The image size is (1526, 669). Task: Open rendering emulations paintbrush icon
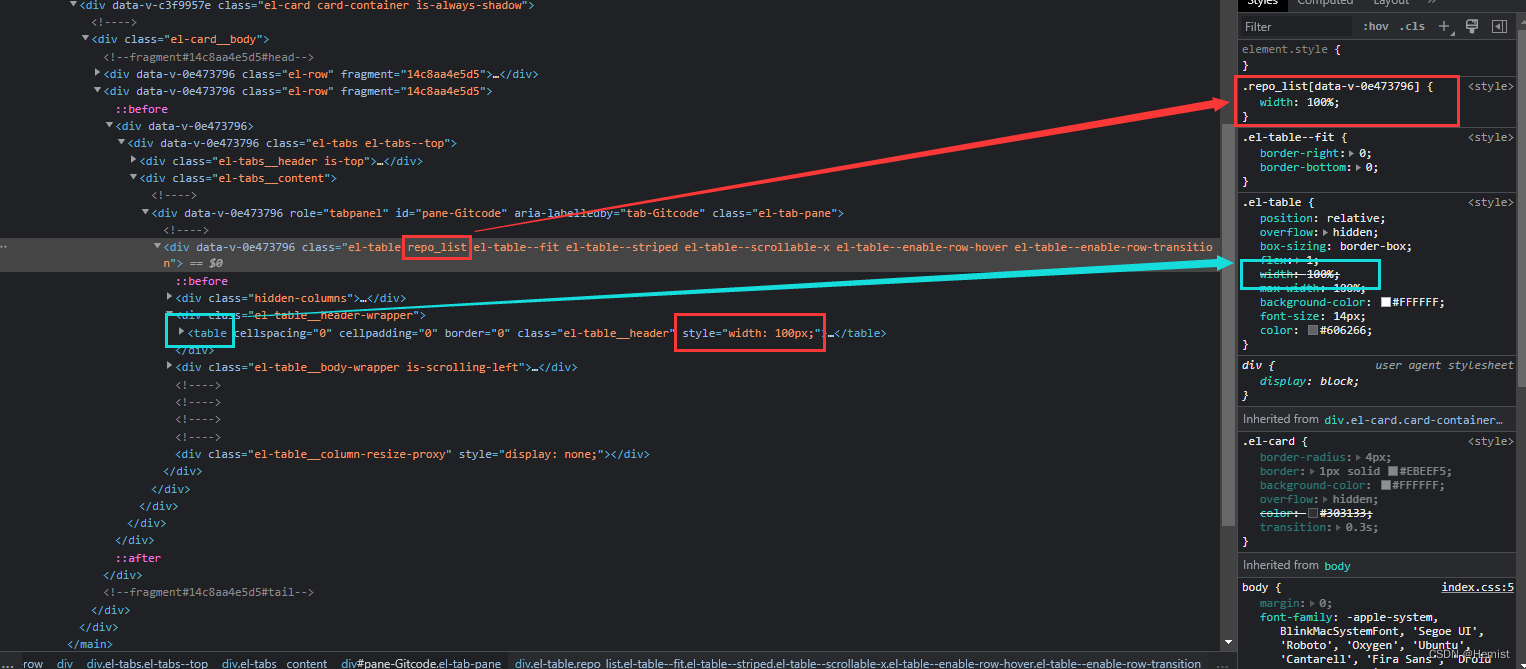tap(1472, 26)
